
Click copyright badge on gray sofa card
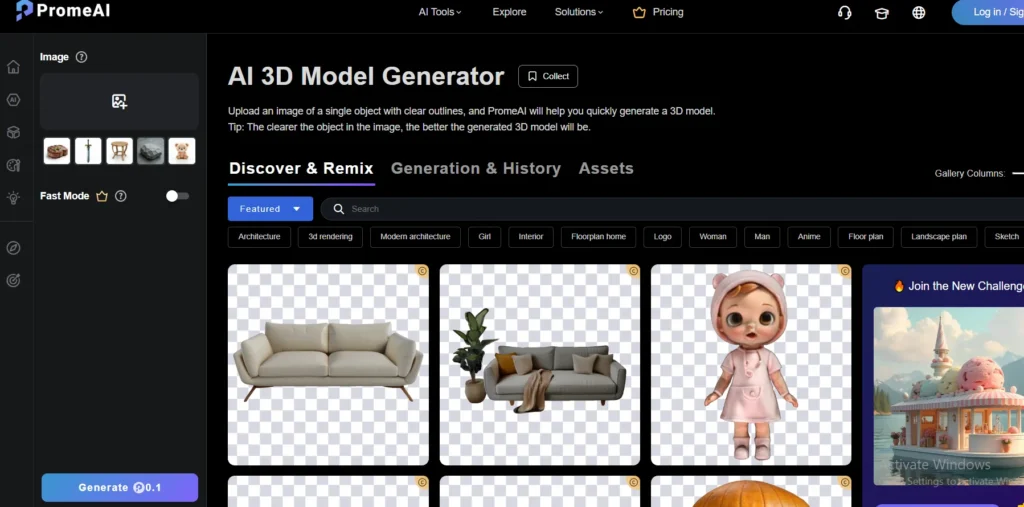(x=633, y=270)
